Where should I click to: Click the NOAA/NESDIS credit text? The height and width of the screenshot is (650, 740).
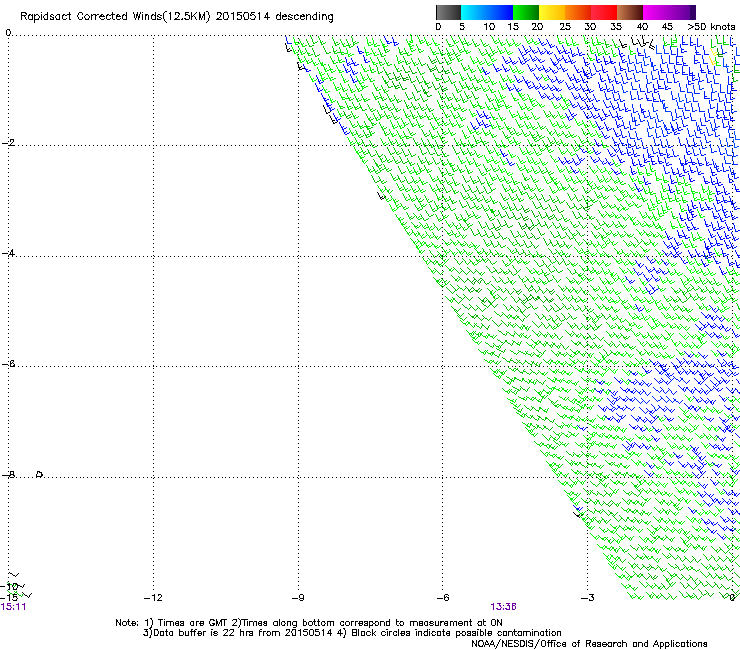589,643
